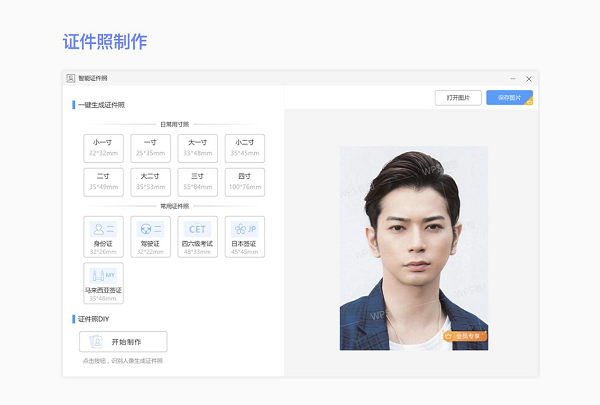Screen dimensions: 600x405
Task: Click the 会员专享 badge on photo
Action: 465,336
